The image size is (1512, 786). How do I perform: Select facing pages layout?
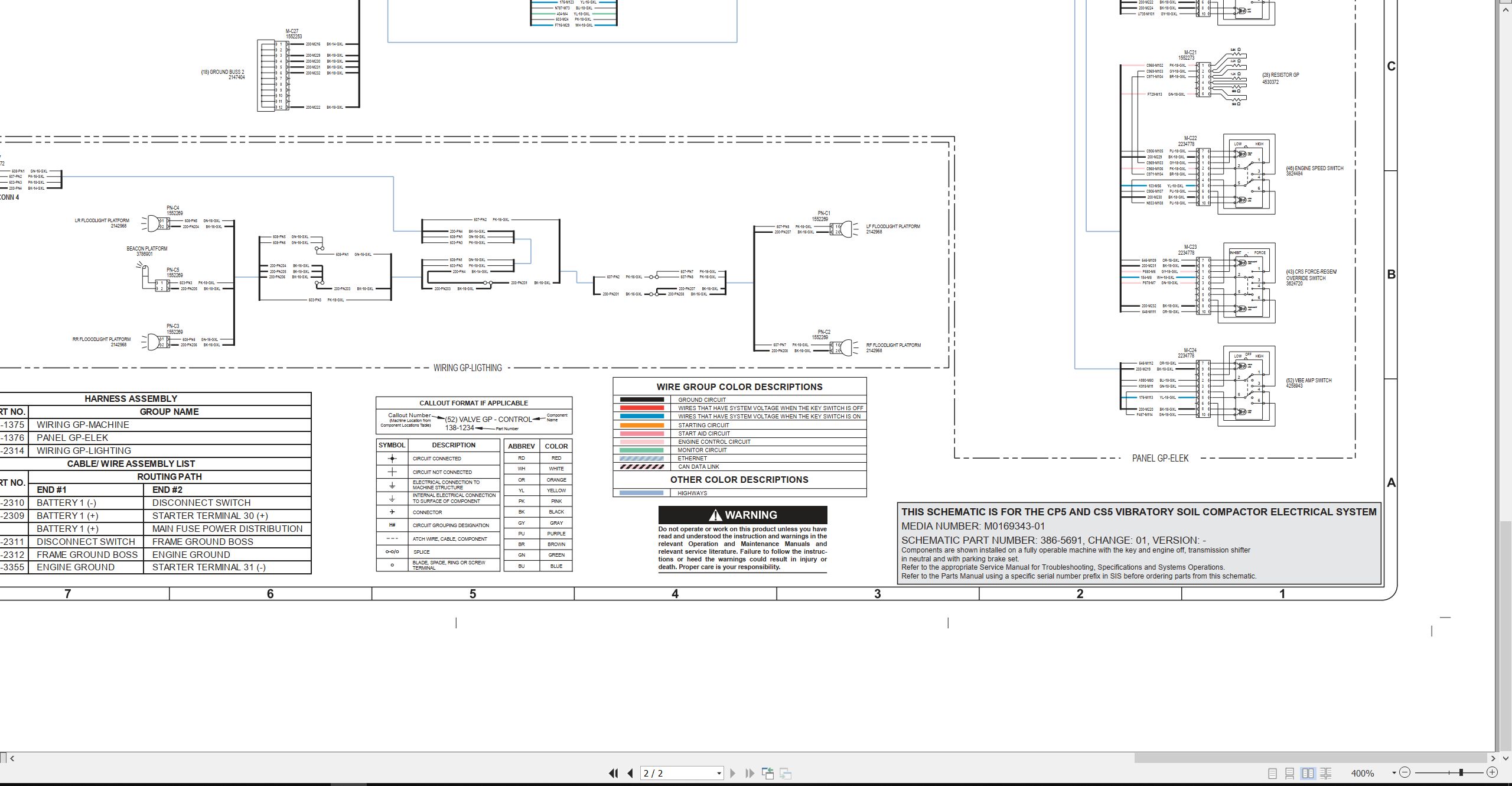tap(1308, 773)
